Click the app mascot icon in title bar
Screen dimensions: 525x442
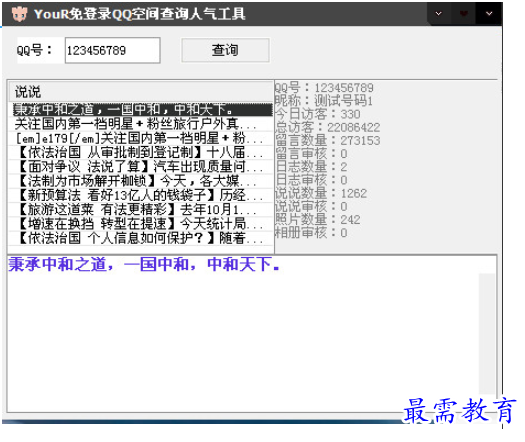pyautogui.click(x=19, y=14)
